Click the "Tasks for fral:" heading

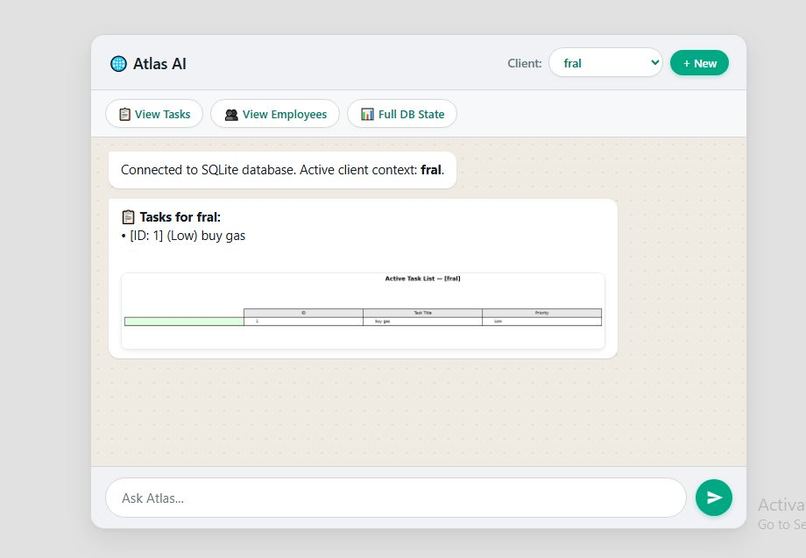coord(180,217)
